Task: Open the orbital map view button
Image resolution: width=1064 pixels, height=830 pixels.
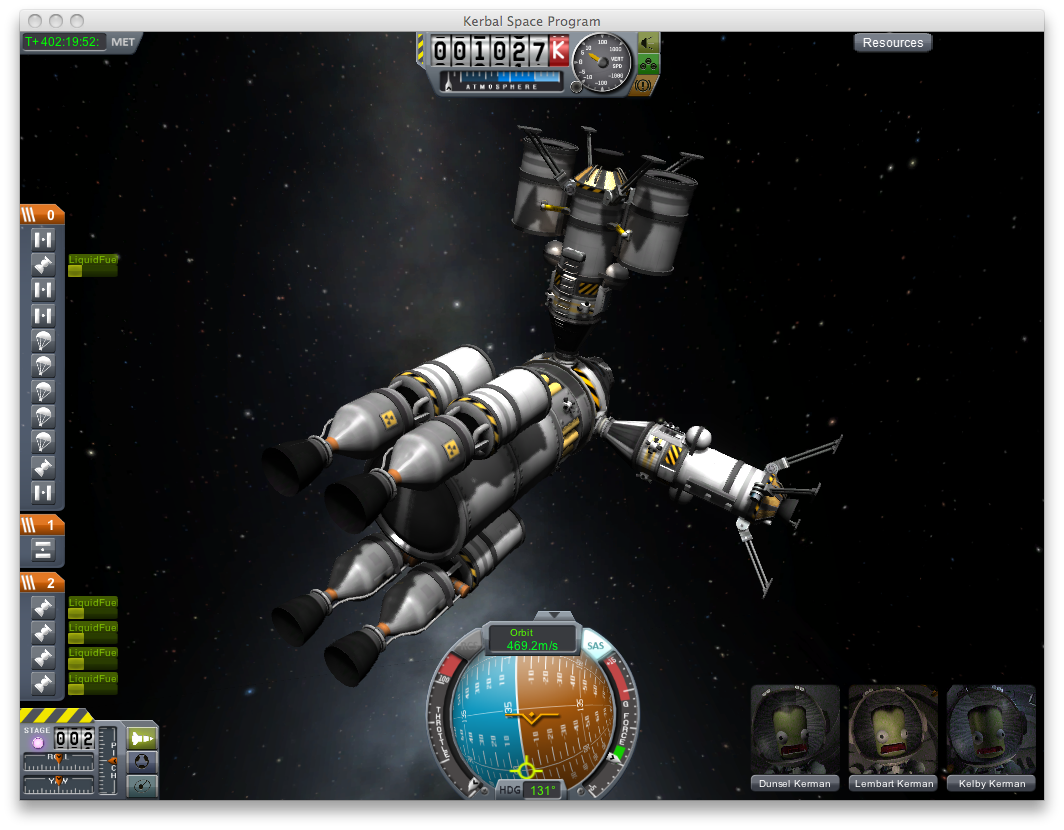Action: 142,785
